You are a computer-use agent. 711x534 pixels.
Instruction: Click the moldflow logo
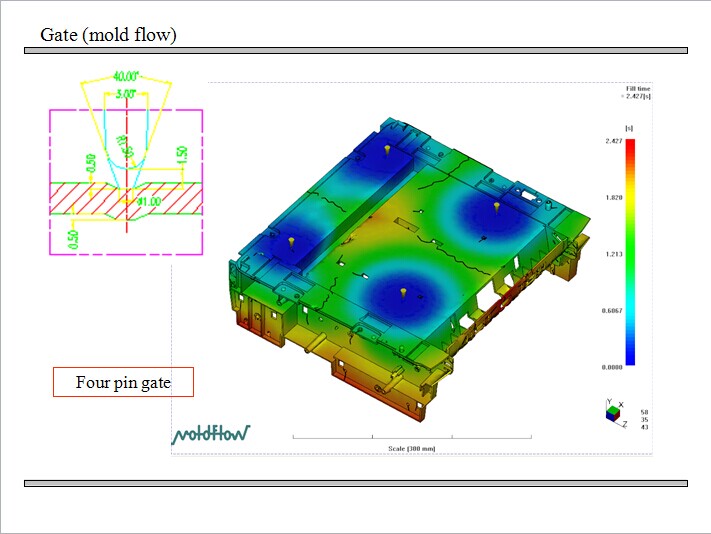tap(211, 433)
